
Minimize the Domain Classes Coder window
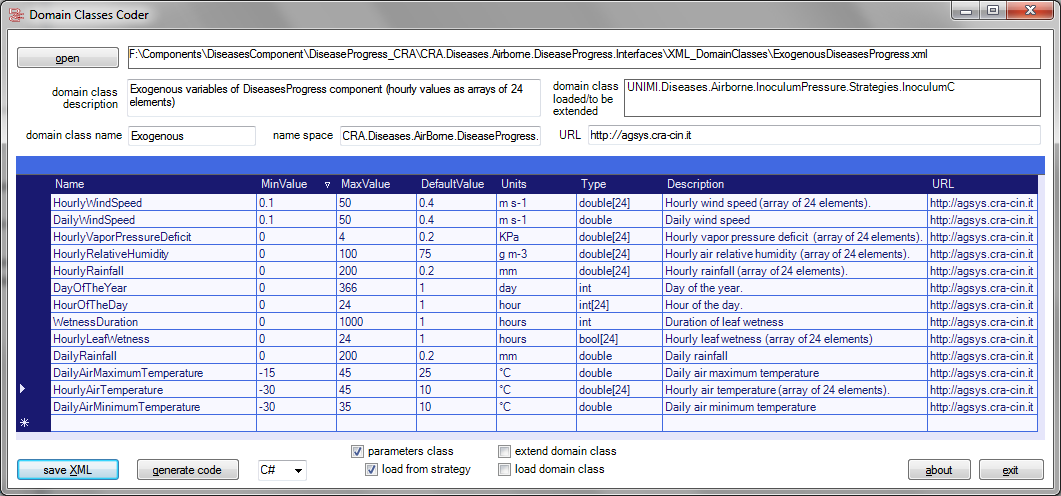point(966,10)
